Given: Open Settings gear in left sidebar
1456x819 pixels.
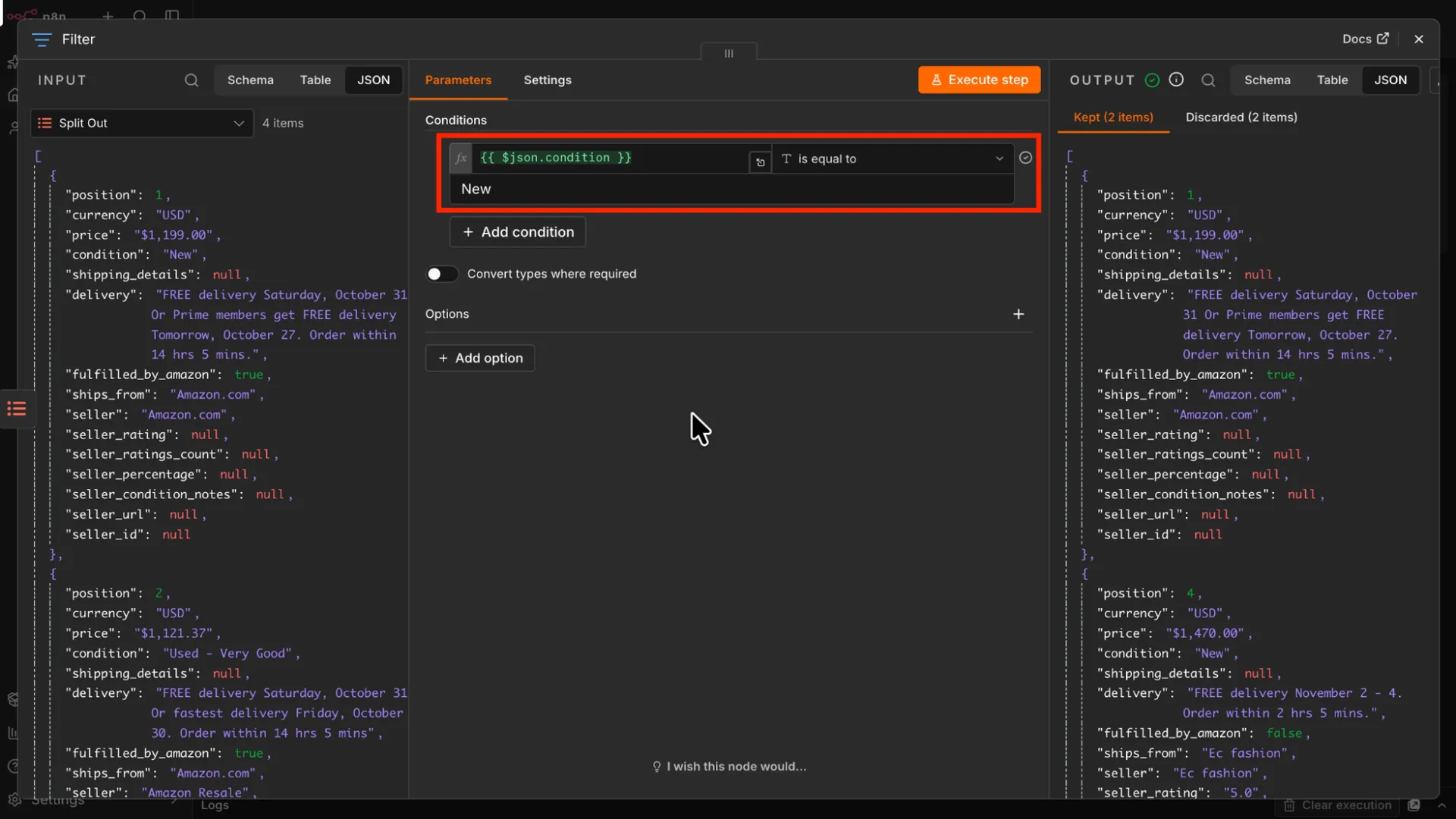Looking at the screenshot, I should coord(14,799).
